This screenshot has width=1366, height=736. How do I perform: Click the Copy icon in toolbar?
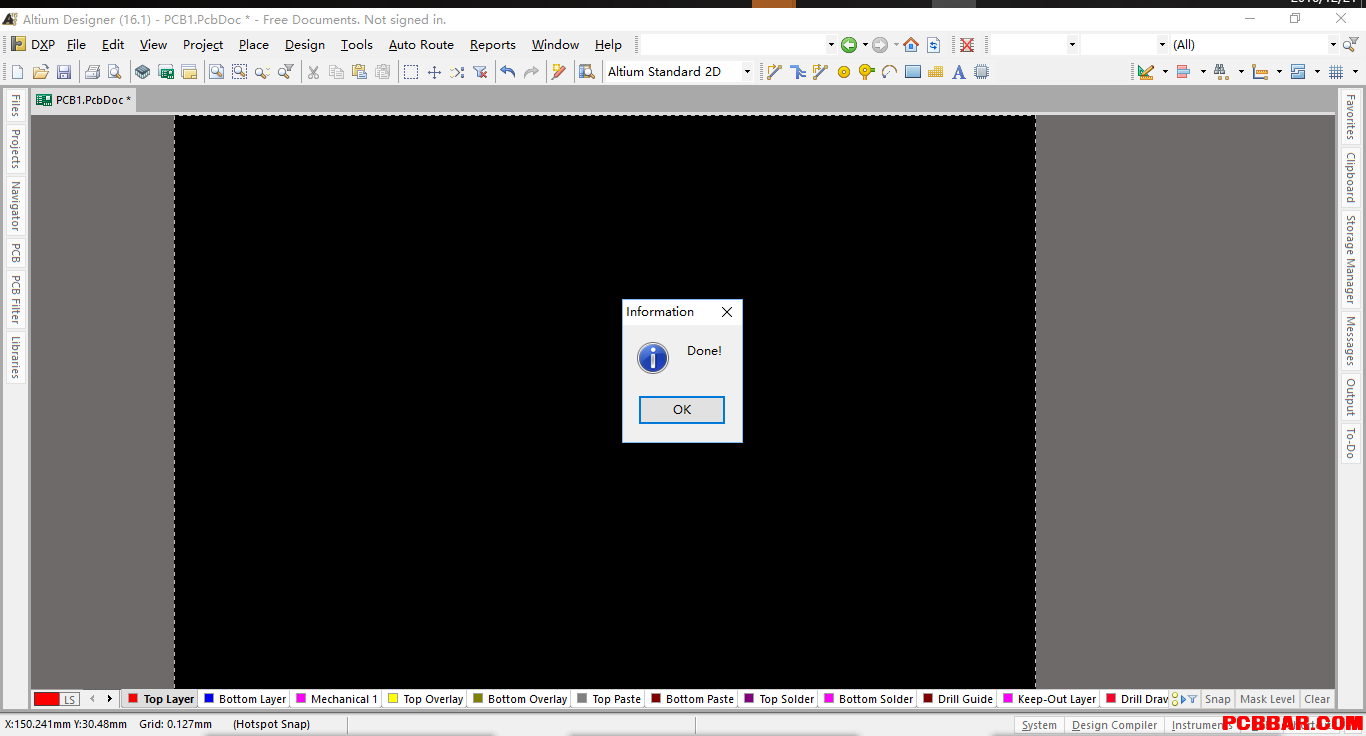(336, 72)
